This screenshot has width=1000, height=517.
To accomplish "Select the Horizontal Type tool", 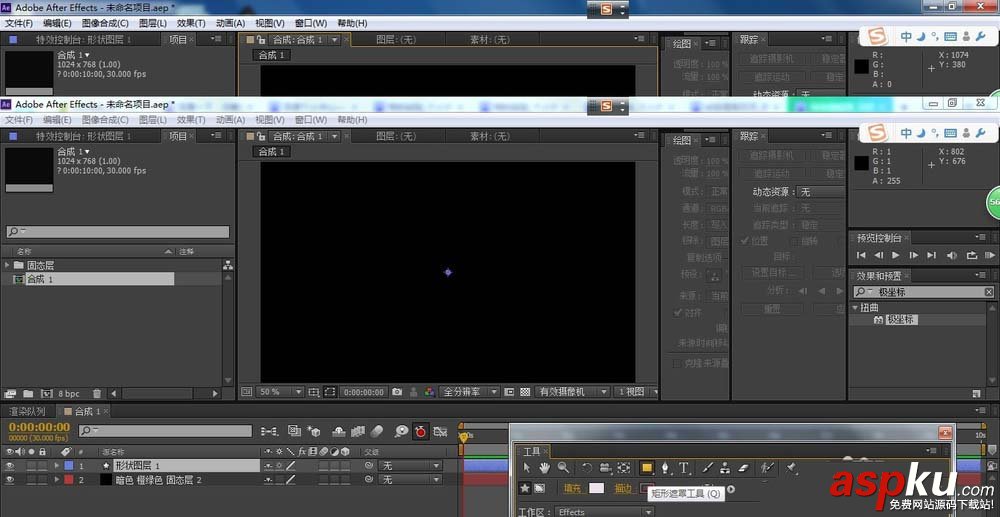I will [x=684, y=468].
